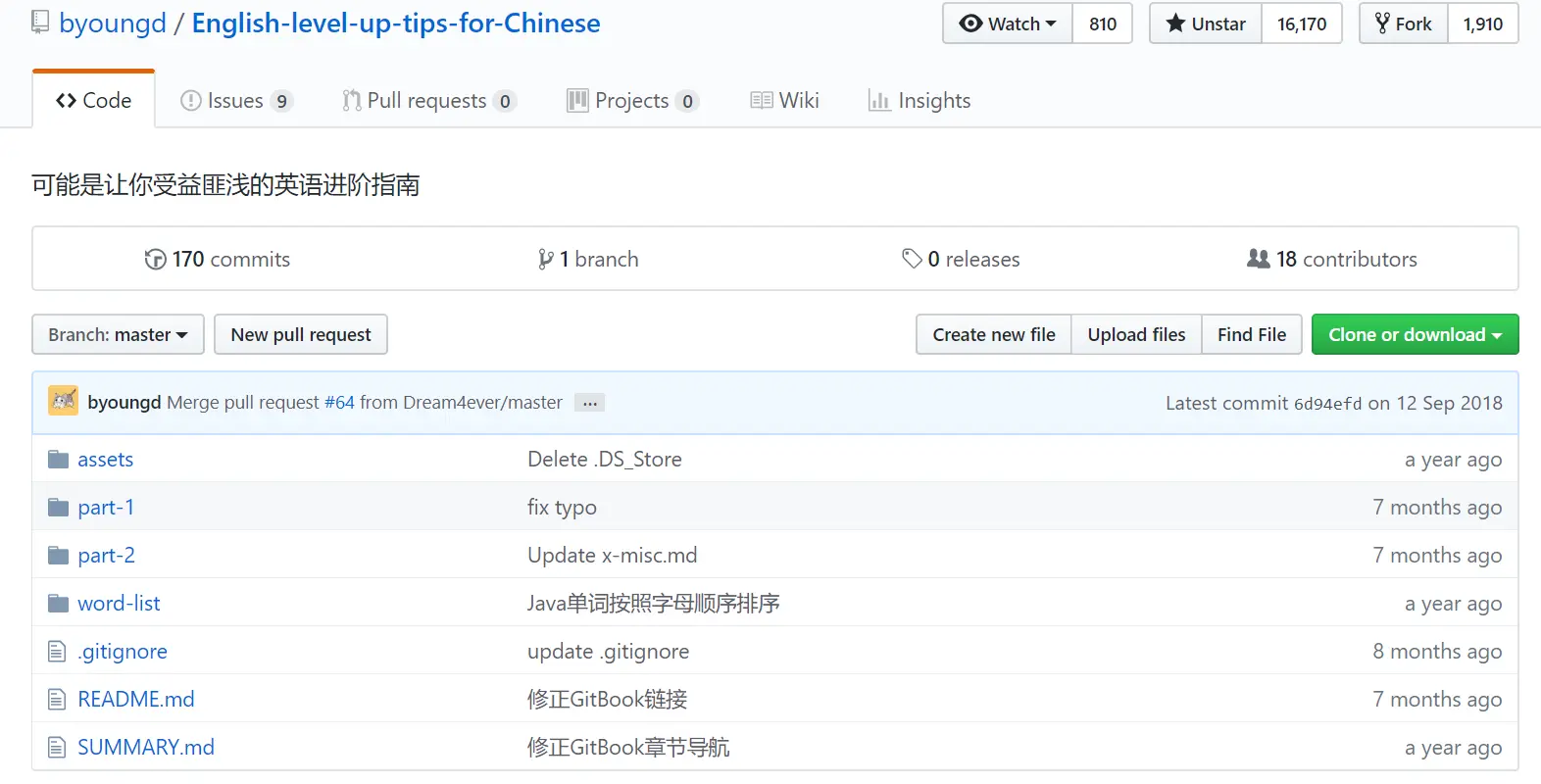1541x784 pixels.
Task: Unstar this repository
Action: point(1206,24)
